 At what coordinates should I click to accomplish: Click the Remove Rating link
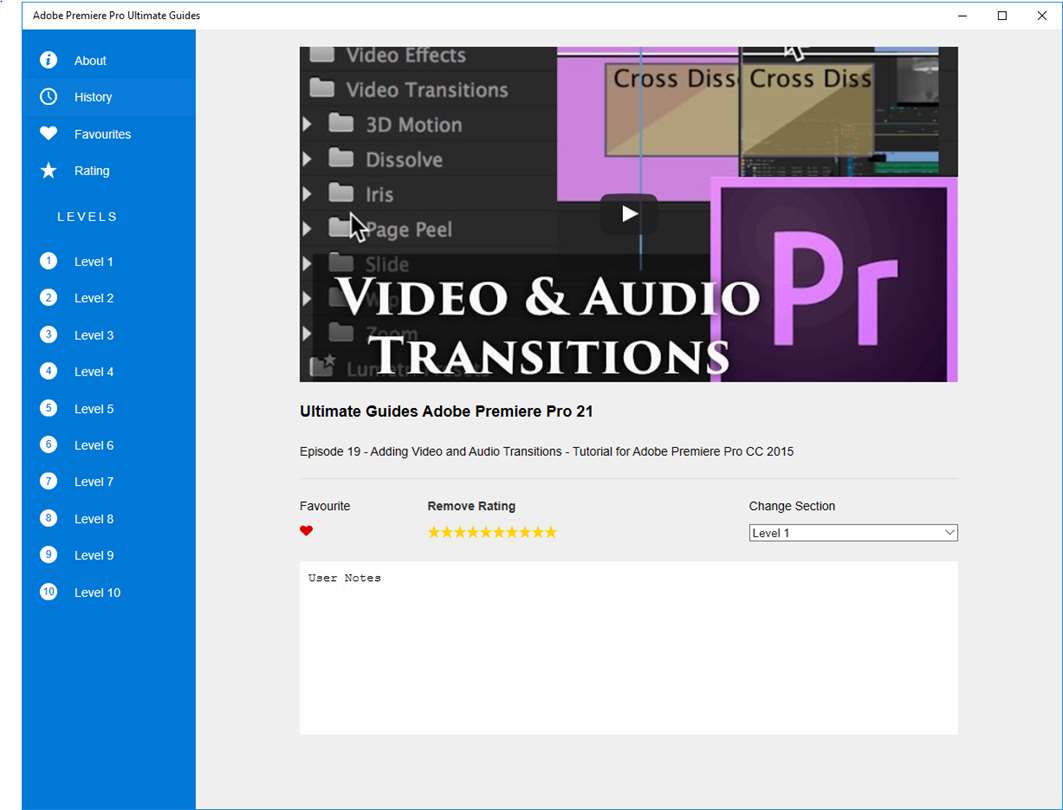tap(471, 506)
